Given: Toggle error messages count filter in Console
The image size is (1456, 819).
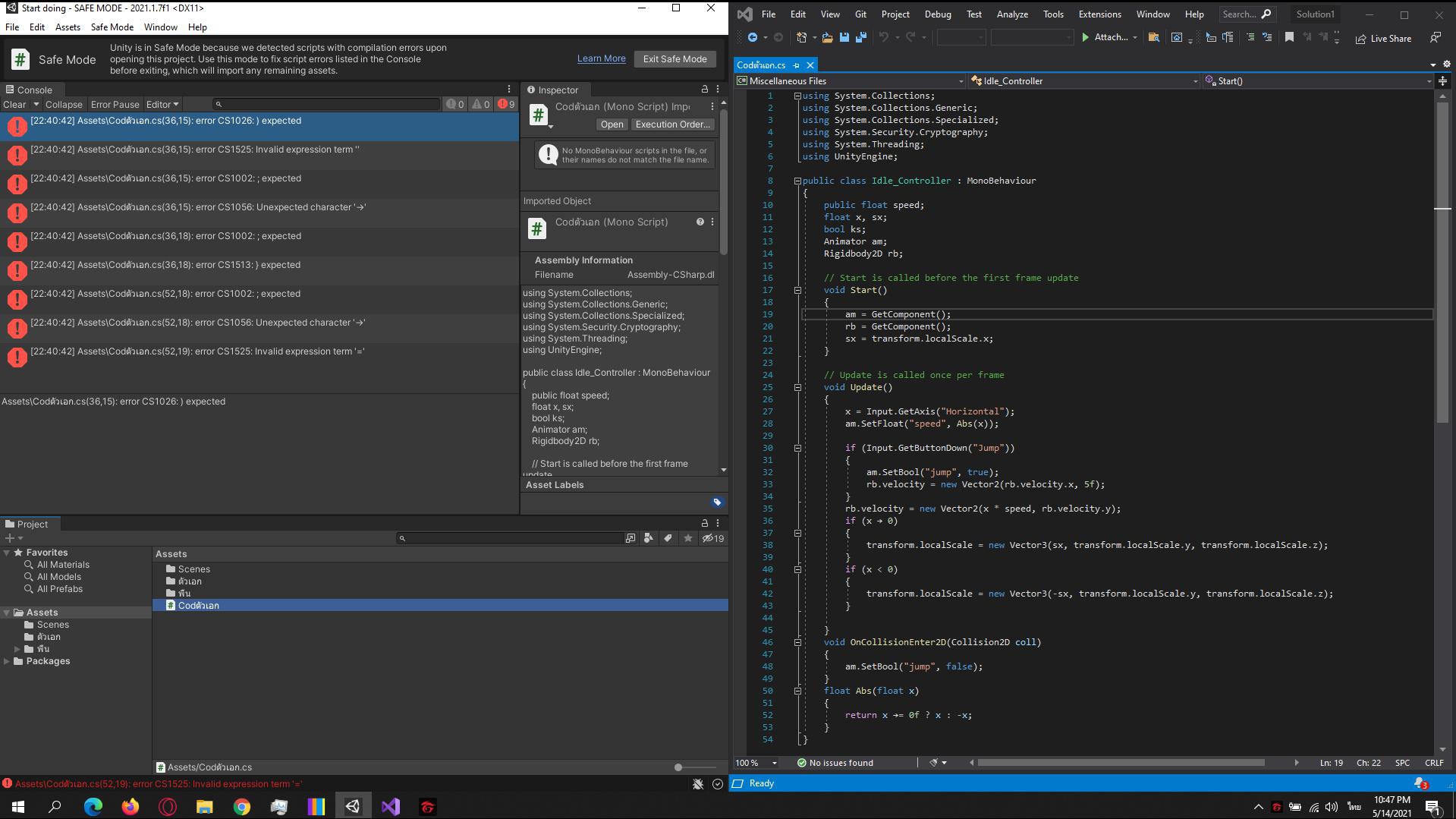Looking at the screenshot, I should tap(506, 105).
